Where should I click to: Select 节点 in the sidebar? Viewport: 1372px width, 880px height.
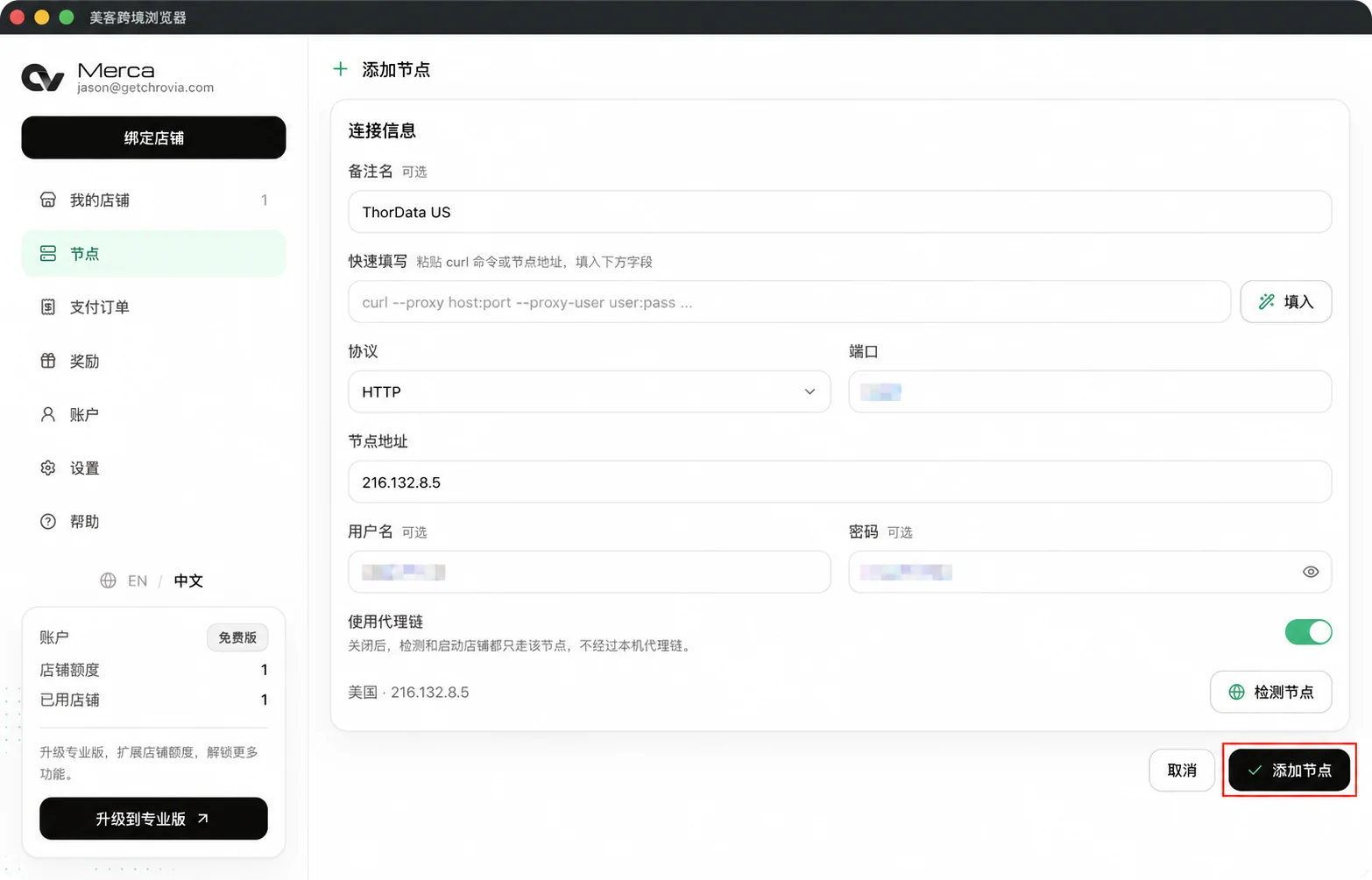click(153, 254)
